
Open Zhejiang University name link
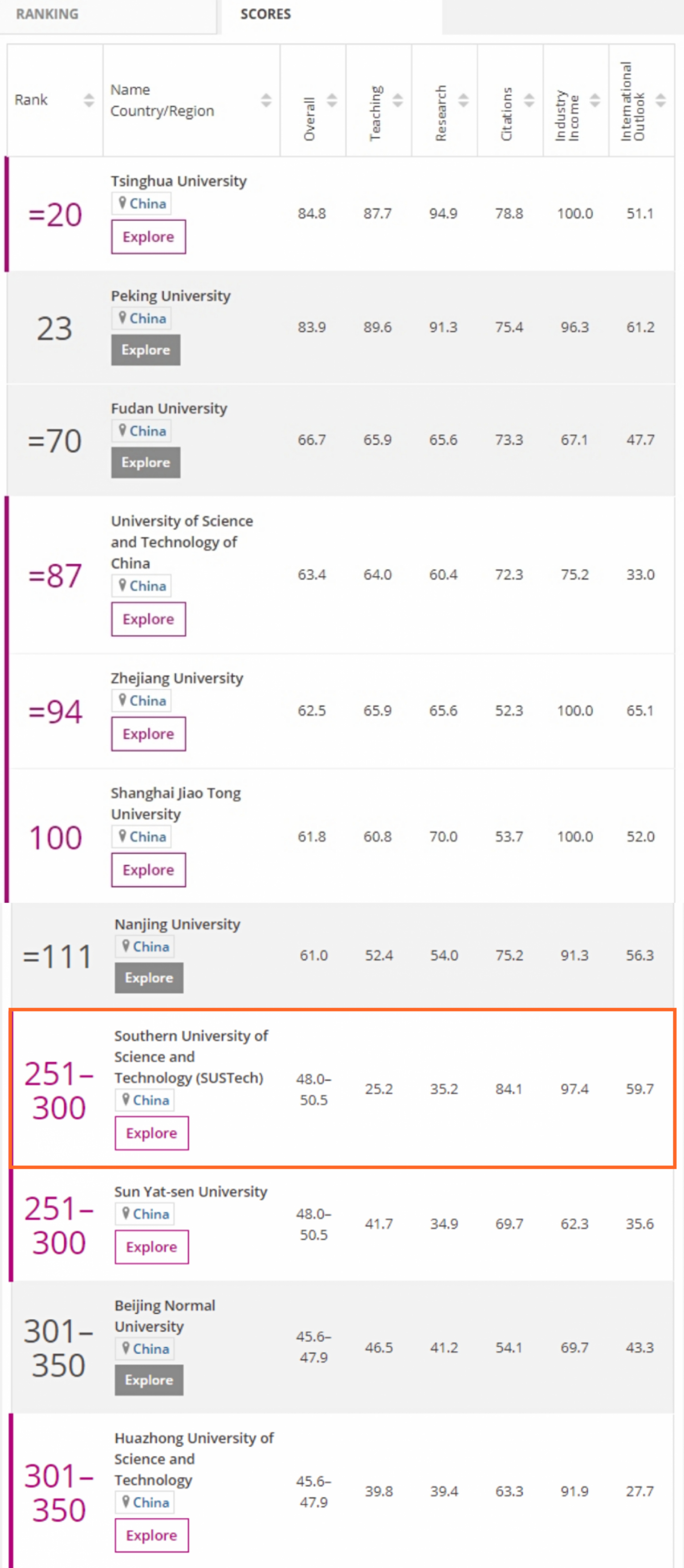click(176, 678)
